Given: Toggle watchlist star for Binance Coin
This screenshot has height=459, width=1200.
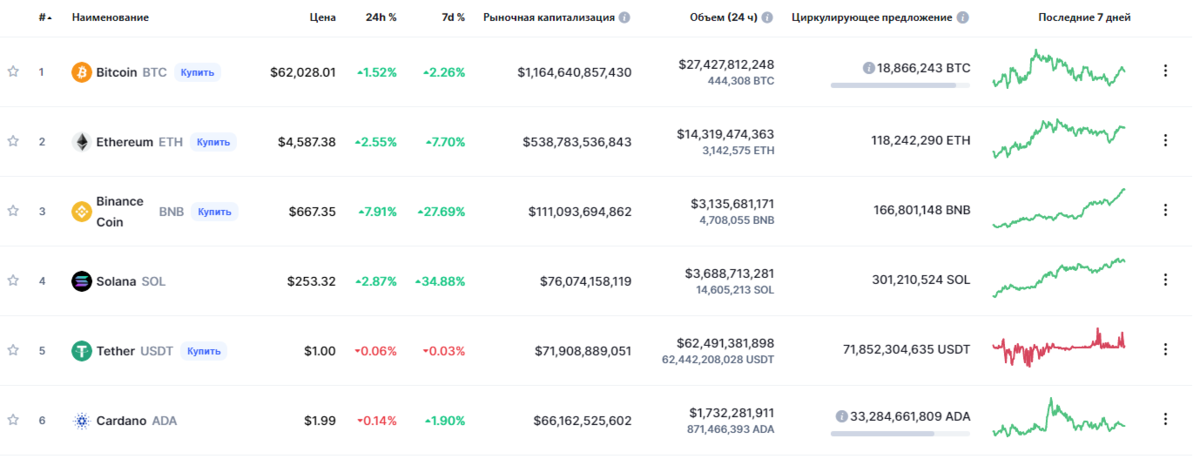Looking at the screenshot, I should click(13, 211).
